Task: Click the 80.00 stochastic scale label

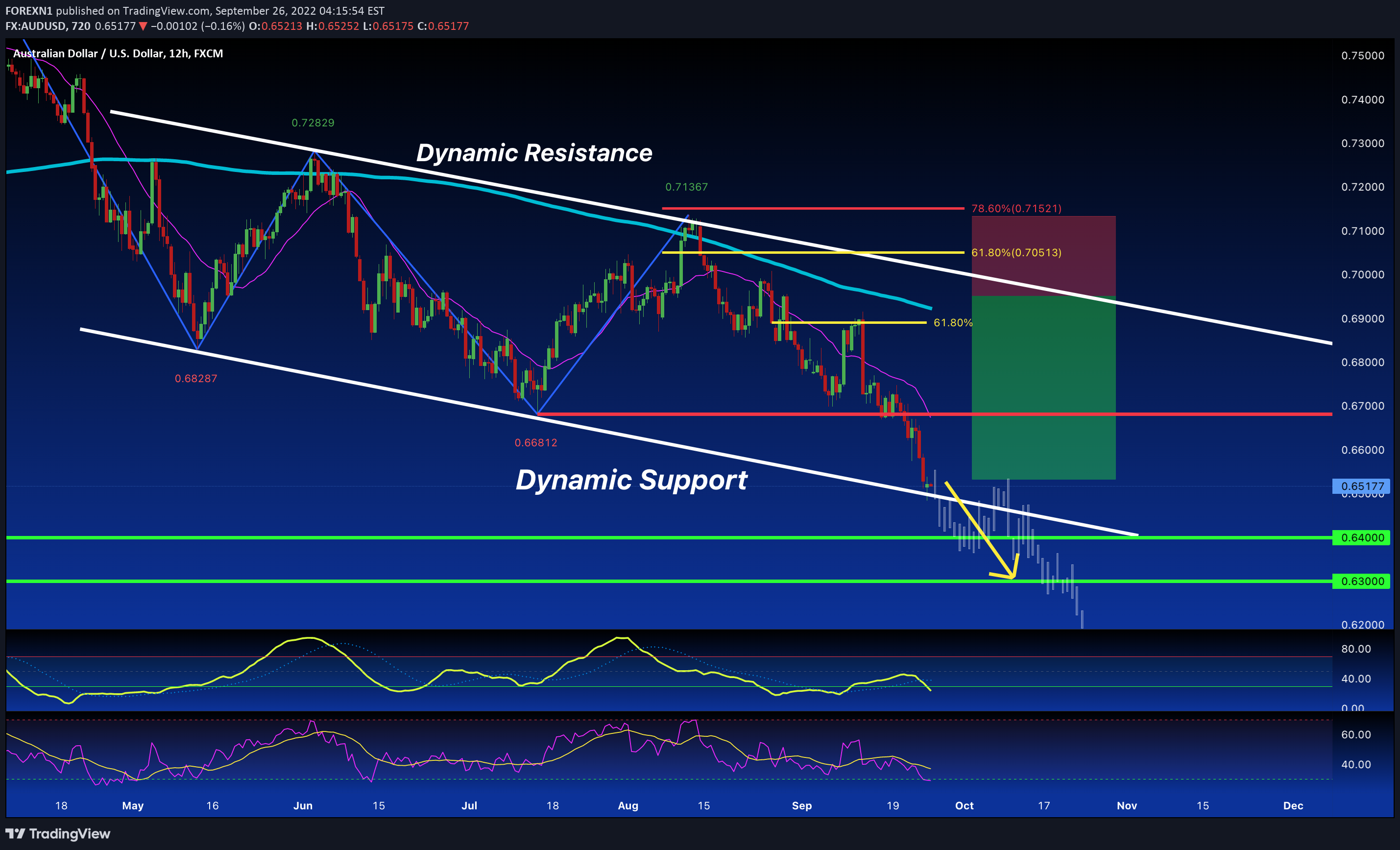Action: [1356, 649]
